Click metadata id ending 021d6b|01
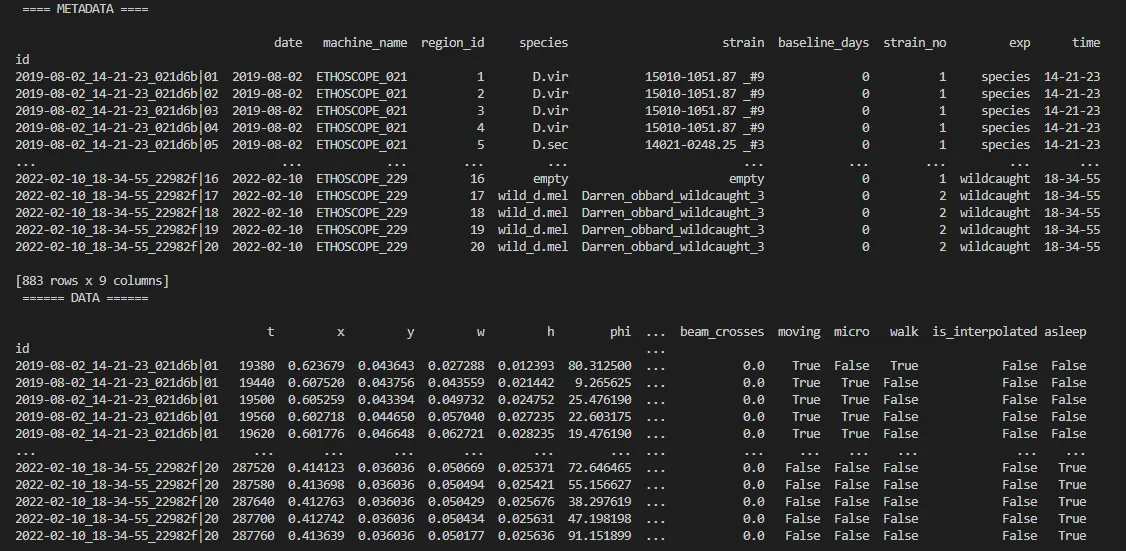The width and height of the screenshot is (1126, 551). [116, 76]
